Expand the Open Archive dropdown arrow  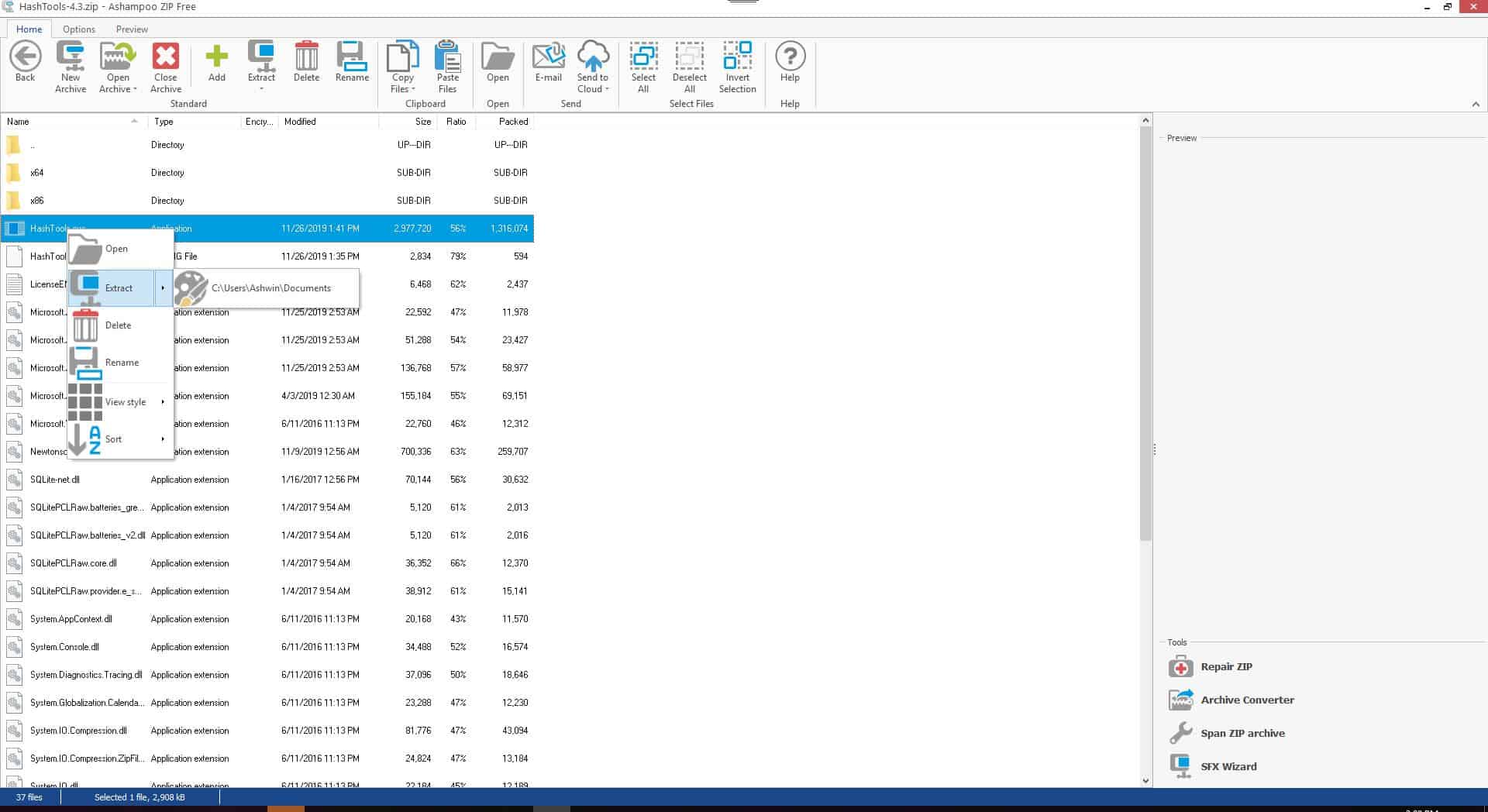tap(135, 89)
